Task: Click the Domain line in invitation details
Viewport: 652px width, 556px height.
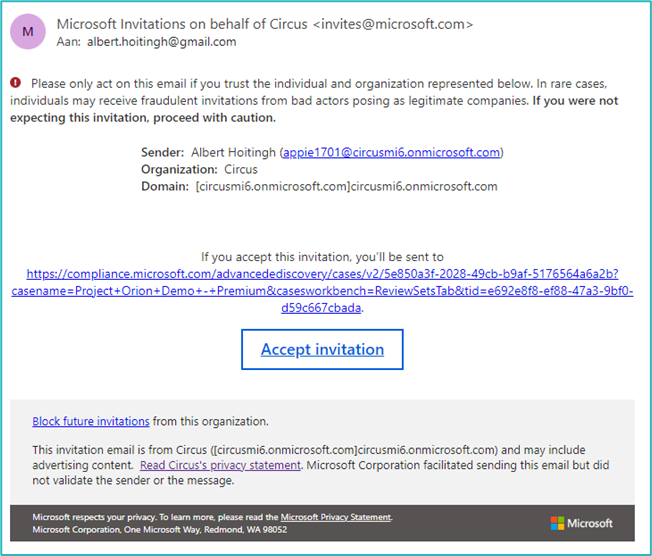Action: 320,187
